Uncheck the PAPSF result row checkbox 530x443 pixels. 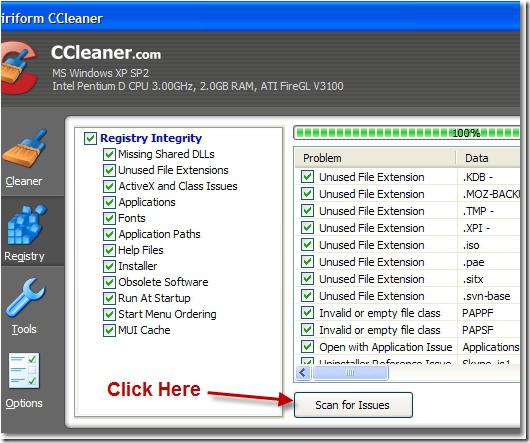point(307,330)
